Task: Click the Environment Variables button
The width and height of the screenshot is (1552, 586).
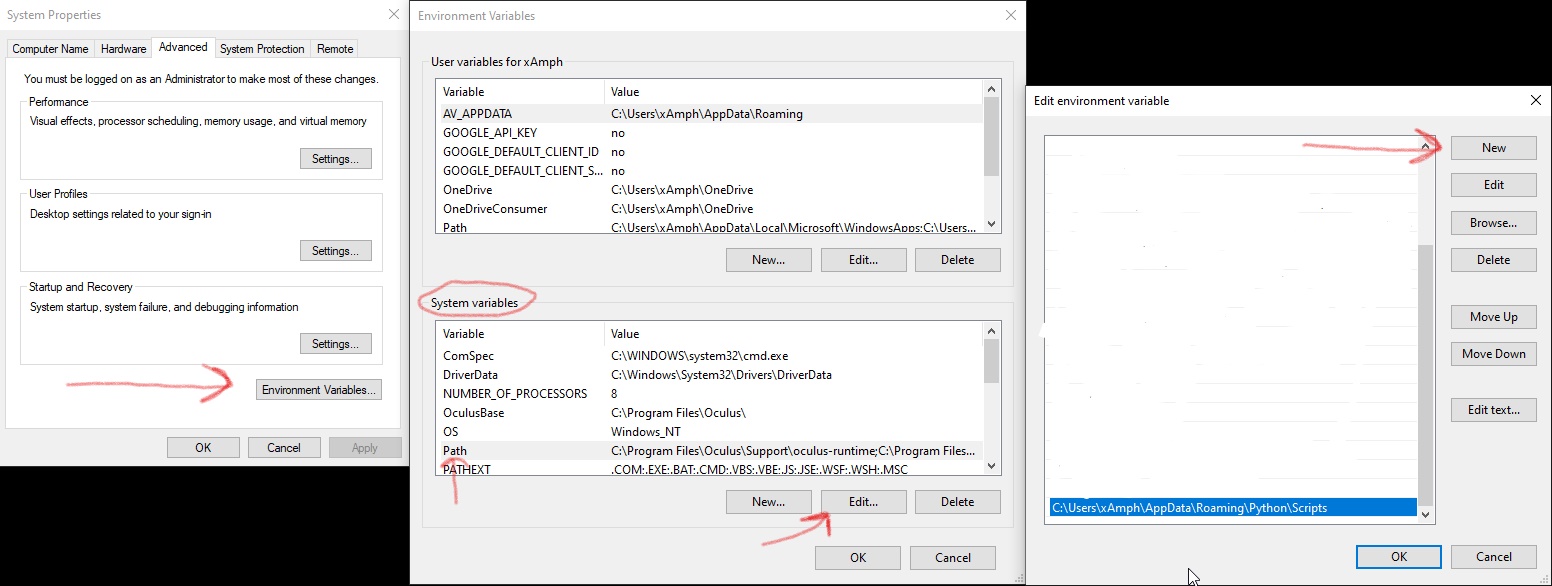Action: tap(319, 390)
